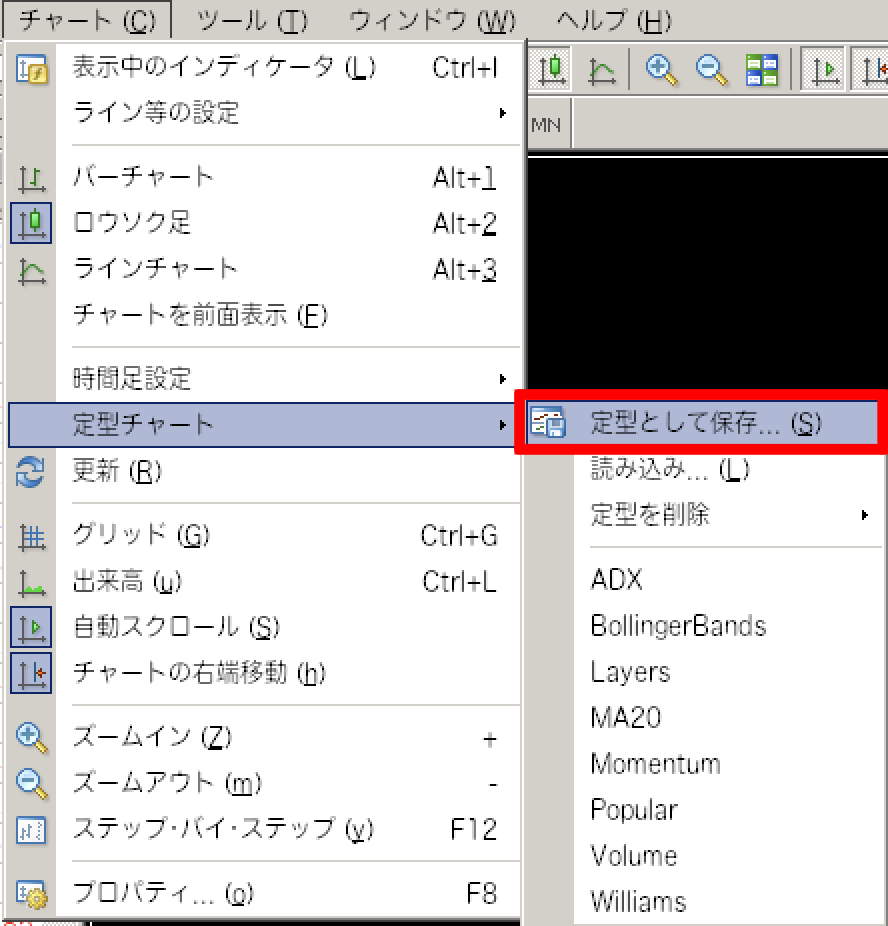Click the line chart icon in the toolbar
Image resolution: width=888 pixels, height=926 pixels.
pyautogui.click(x=603, y=69)
